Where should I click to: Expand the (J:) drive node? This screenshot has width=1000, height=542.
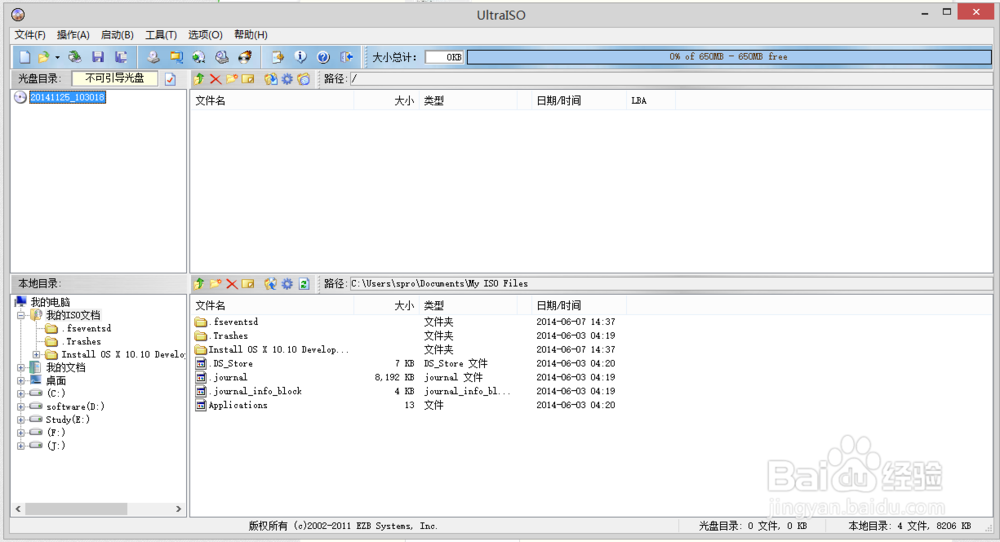pyautogui.click(x=20, y=446)
